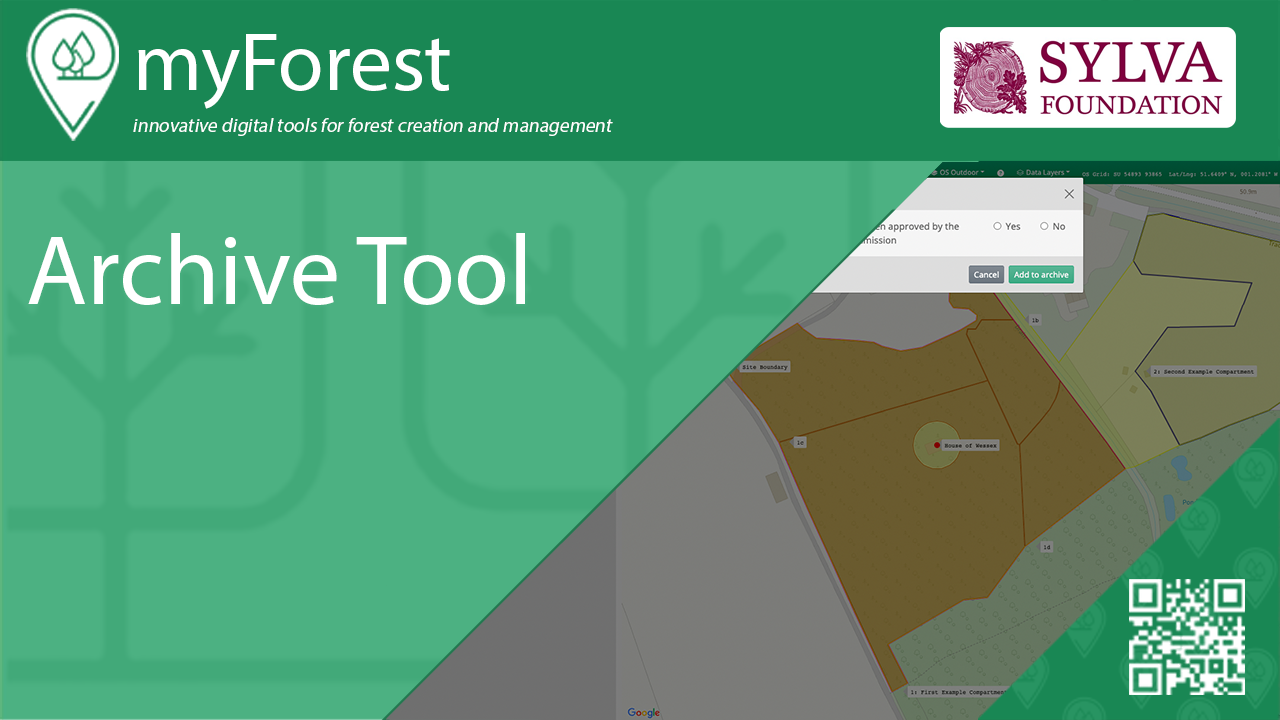Image resolution: width=1280 pixels, height=720 pixels.
Task: Click the help question mark icon
Action: click(1000, 173)
